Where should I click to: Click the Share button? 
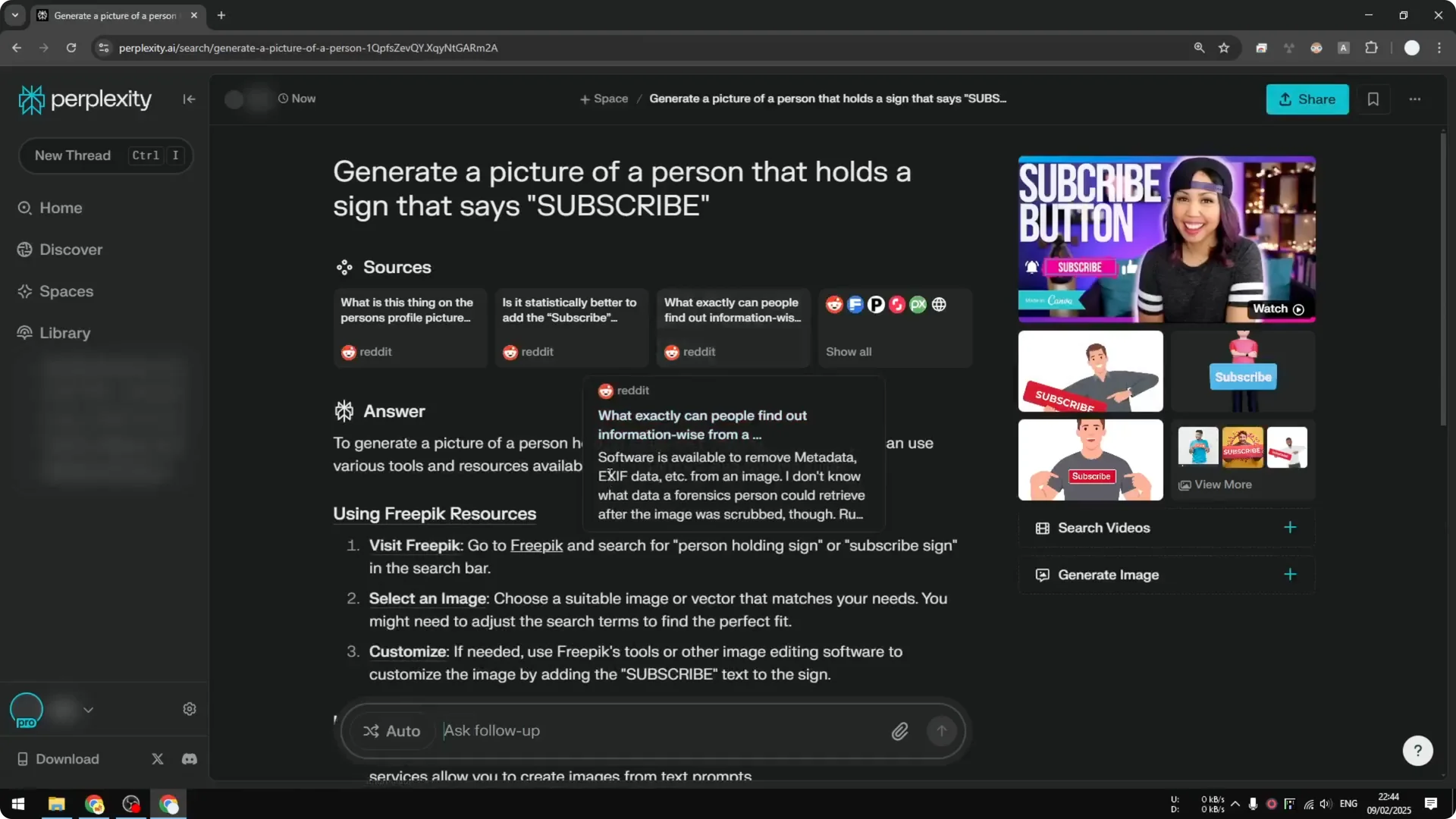tap(1307, 99)
